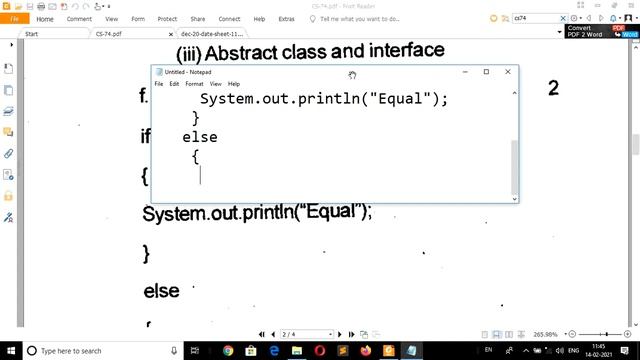The height and width of the screenshot is (360, 640).
Task: Open the Connect ribbon tab
Action: click(x=229, y=19)
